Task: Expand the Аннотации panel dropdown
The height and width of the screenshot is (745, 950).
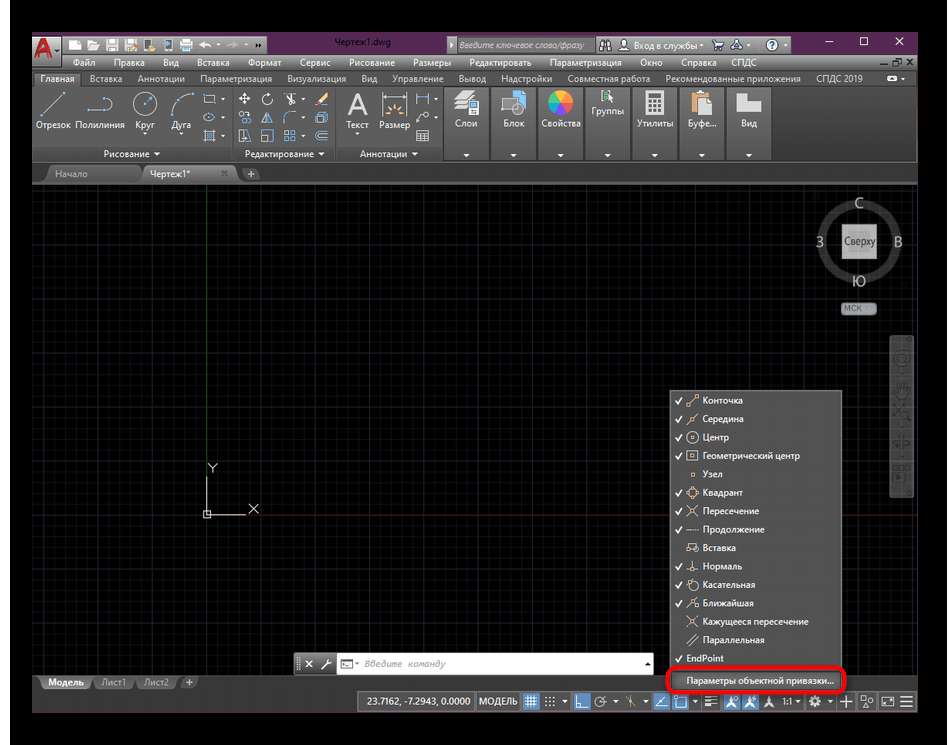Action: (x=388, y=154)
